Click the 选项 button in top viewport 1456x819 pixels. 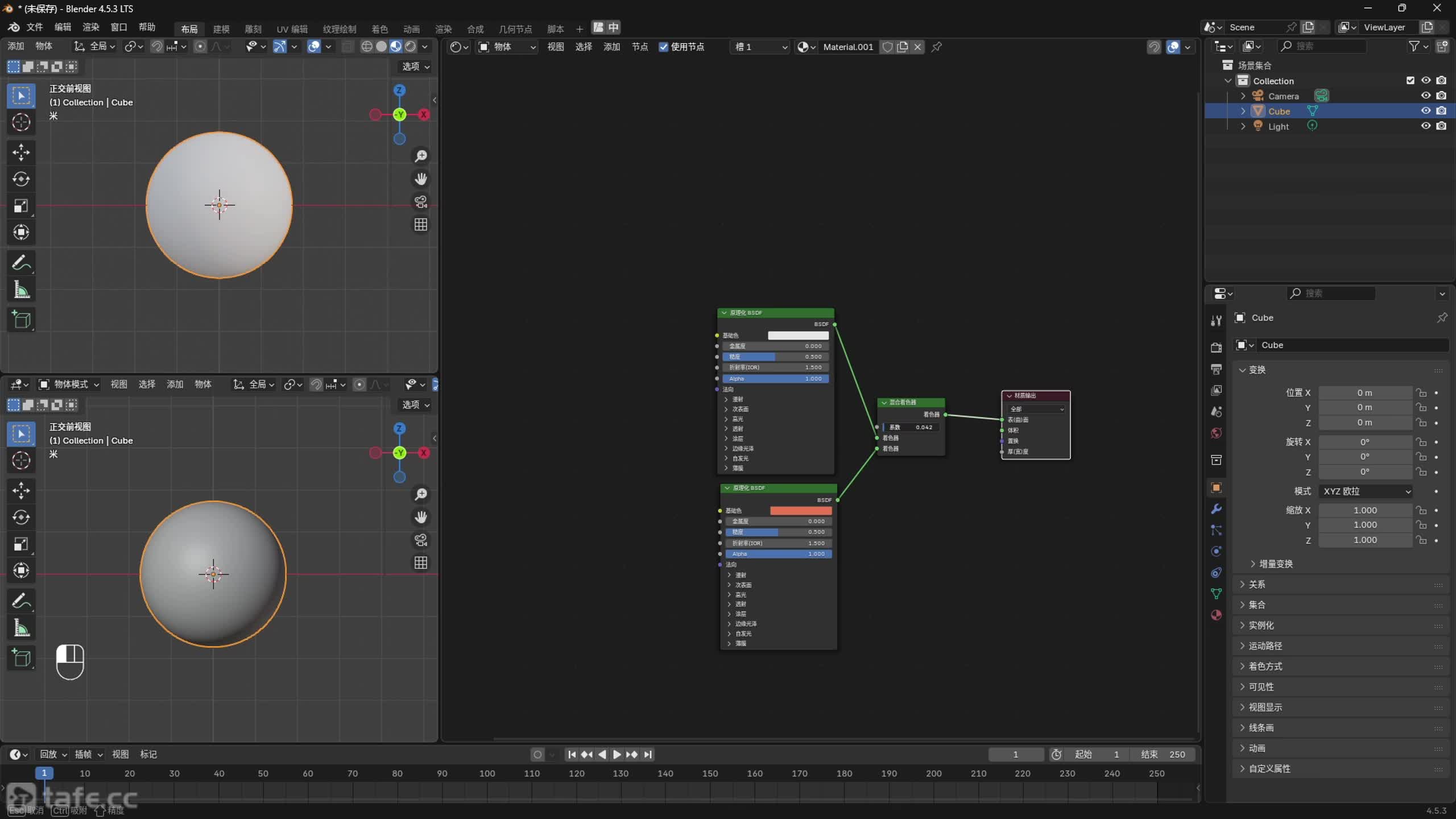416,67
